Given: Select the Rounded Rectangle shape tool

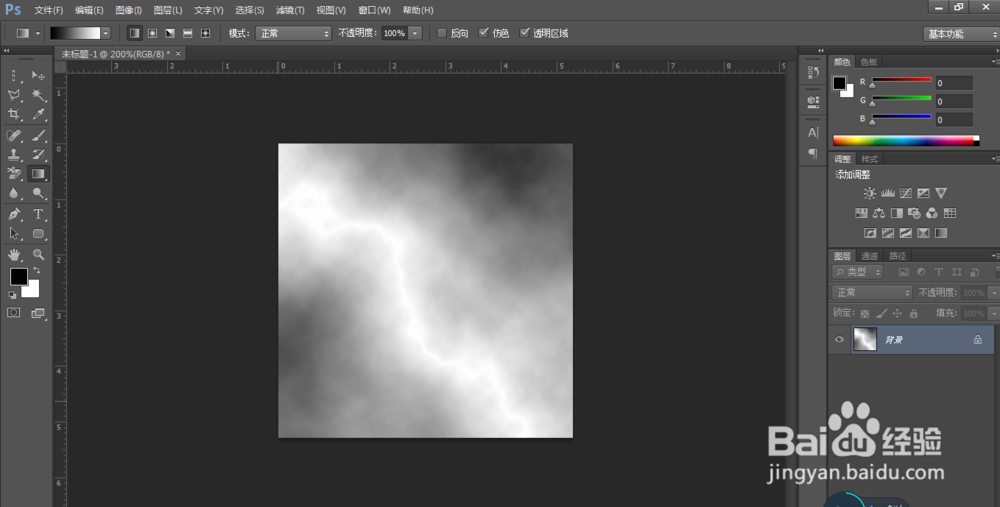Looking at the screenshot, I should pos(38,233).
